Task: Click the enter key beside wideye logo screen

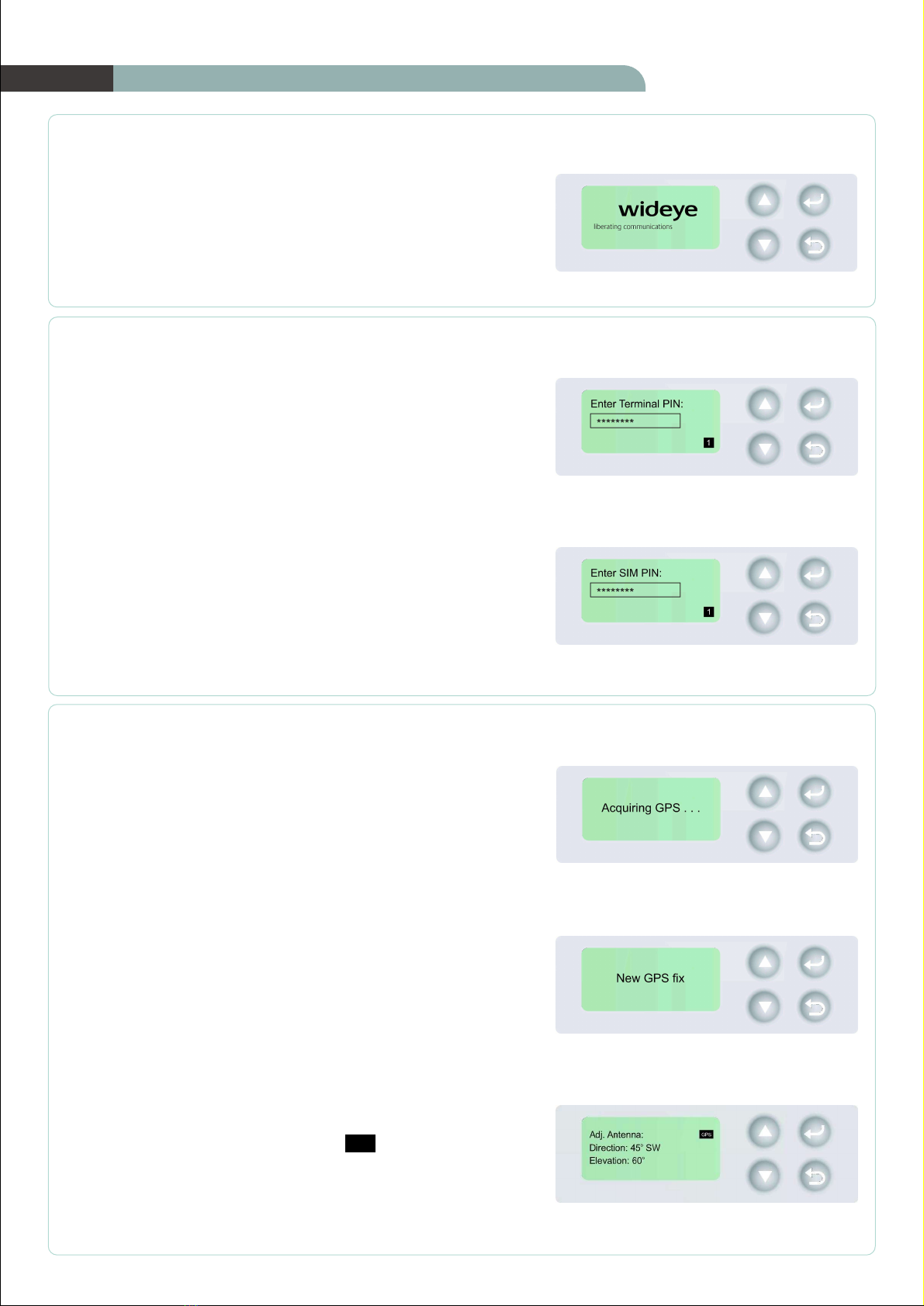Action: pos(815,201)
